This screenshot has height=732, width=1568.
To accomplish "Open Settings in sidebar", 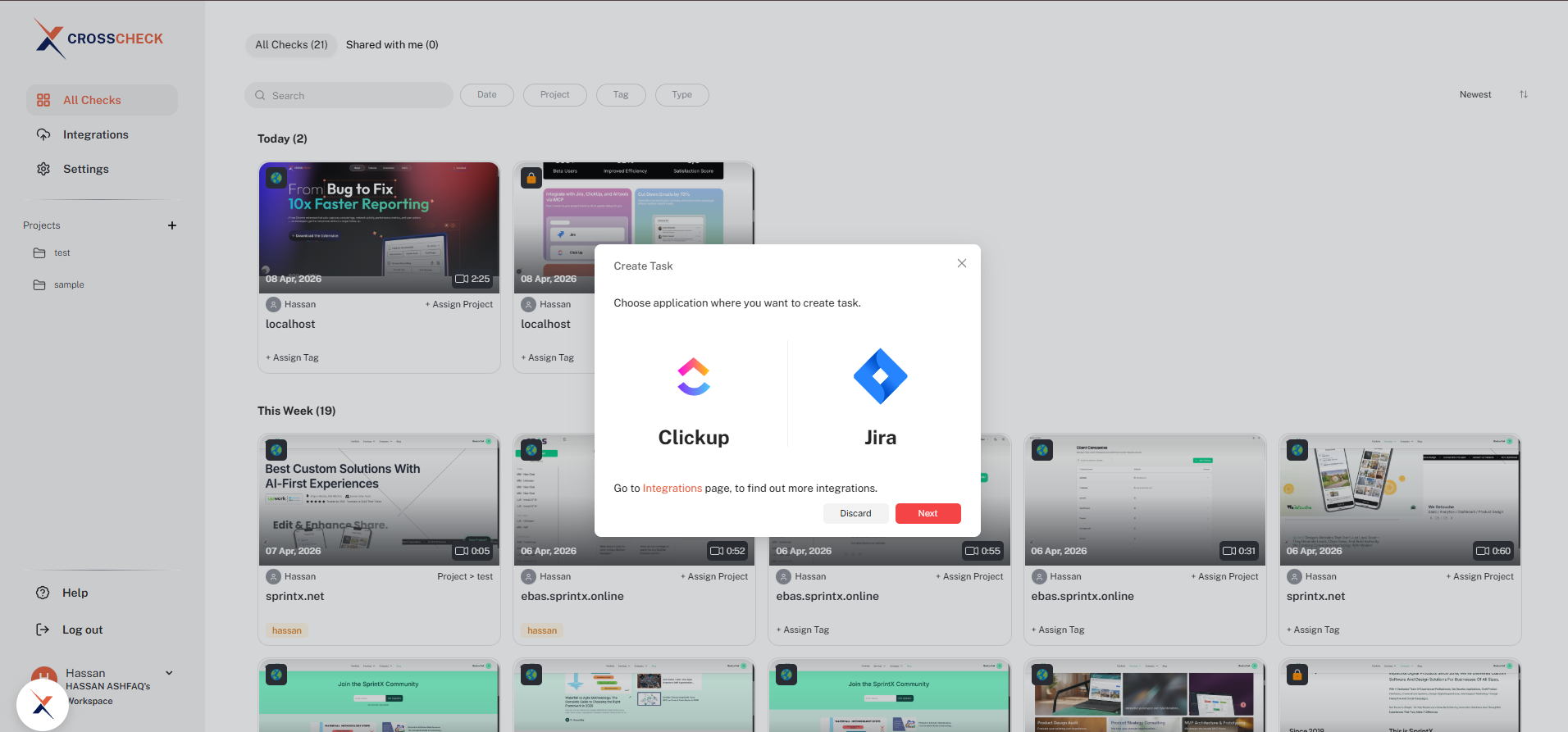I will click(85, 169).
